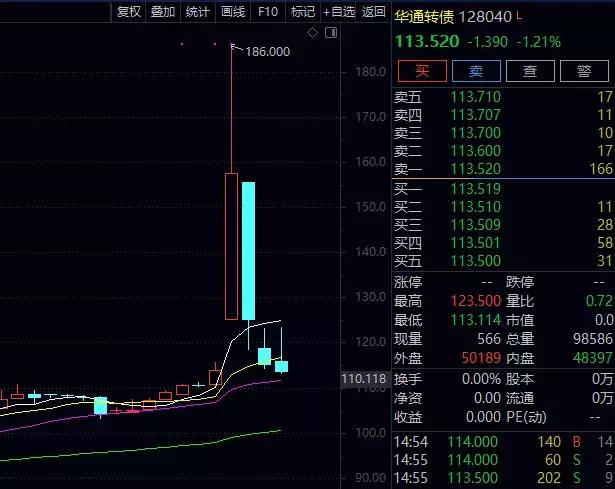Select the 卖二 price 113.600
The height and width of the screenshot is (489, 615).
pos(475,151)
